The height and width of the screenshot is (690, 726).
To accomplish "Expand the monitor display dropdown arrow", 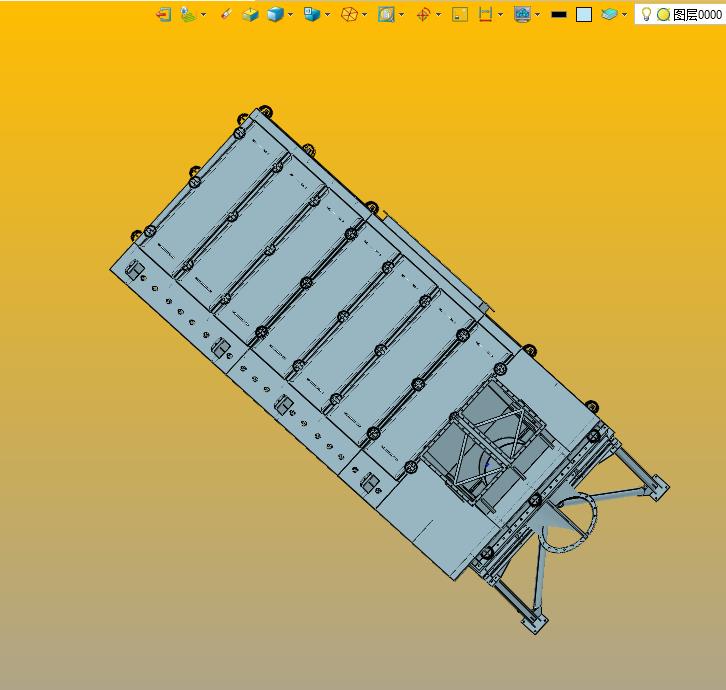I will (538, 15).
